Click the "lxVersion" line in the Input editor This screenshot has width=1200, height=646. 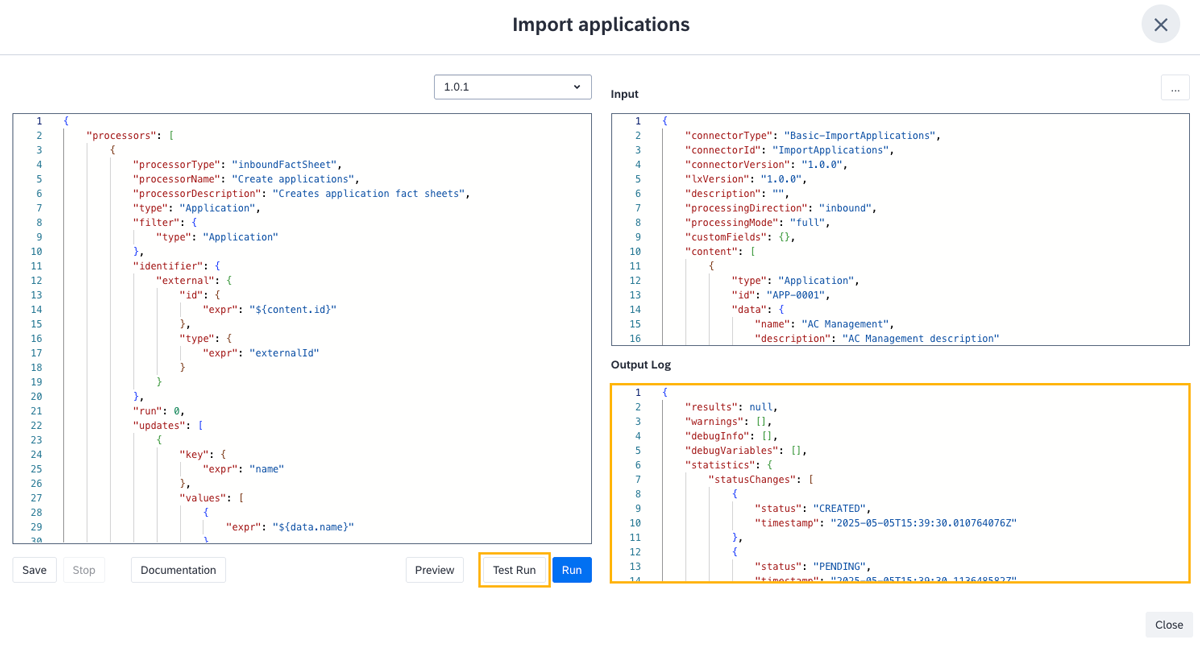pos(746,179)
